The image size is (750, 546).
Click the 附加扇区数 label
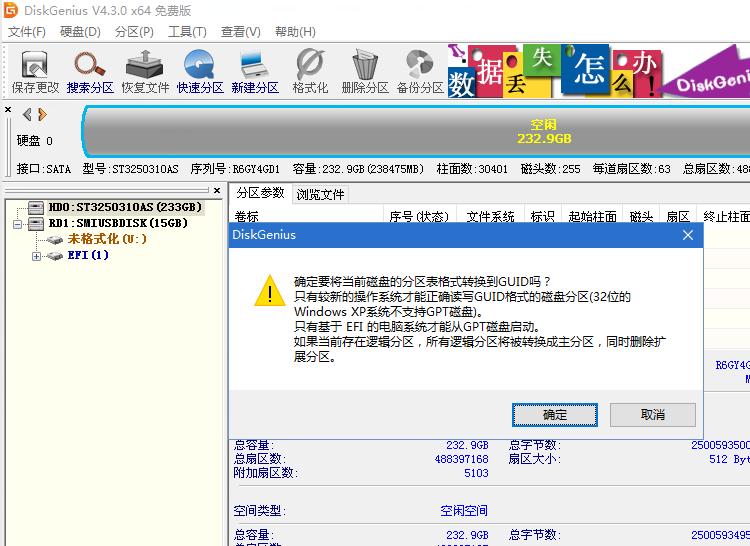coord(265,473)
